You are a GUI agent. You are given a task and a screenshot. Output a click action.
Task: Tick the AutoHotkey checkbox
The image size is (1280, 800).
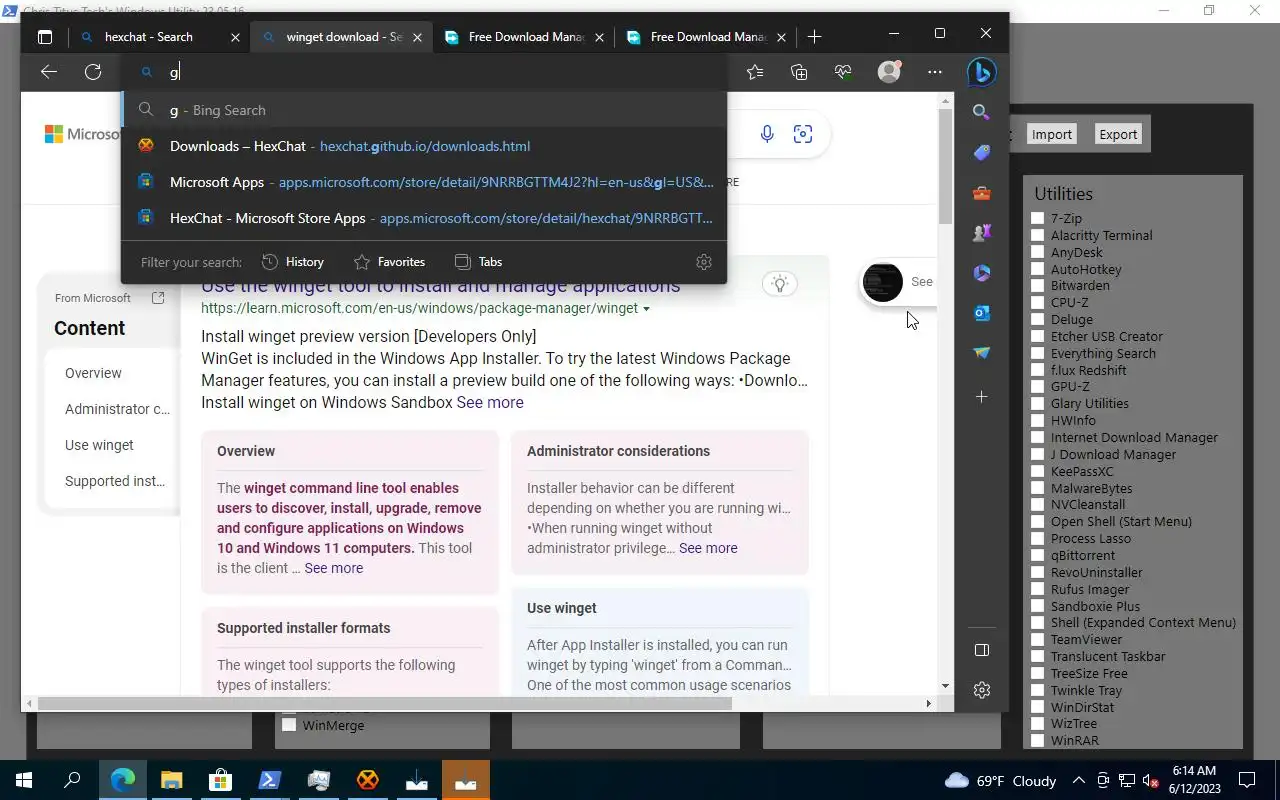point(1038,269)
